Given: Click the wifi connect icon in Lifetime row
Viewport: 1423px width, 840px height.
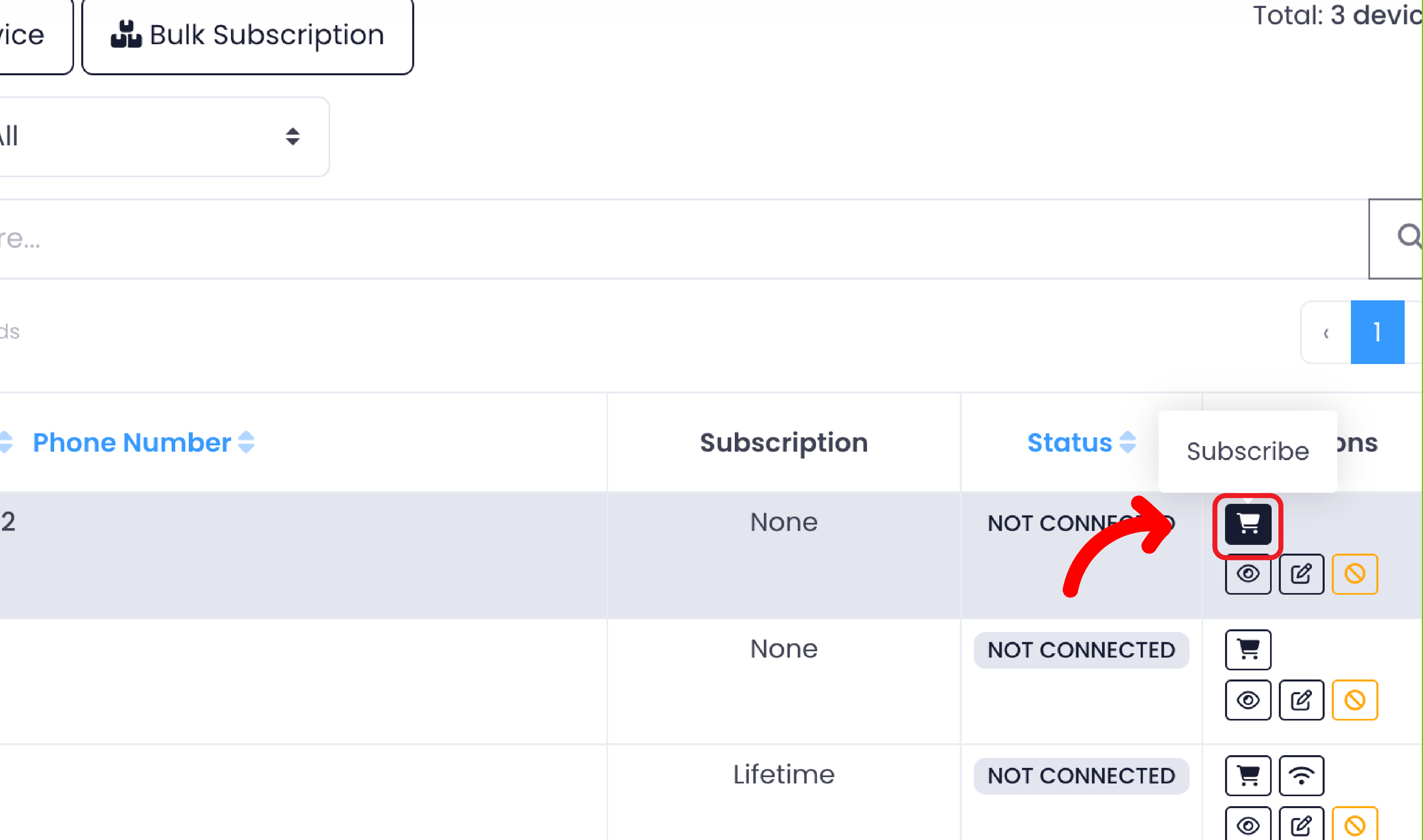Looking at the screenshot, I should coord(1301,775).
